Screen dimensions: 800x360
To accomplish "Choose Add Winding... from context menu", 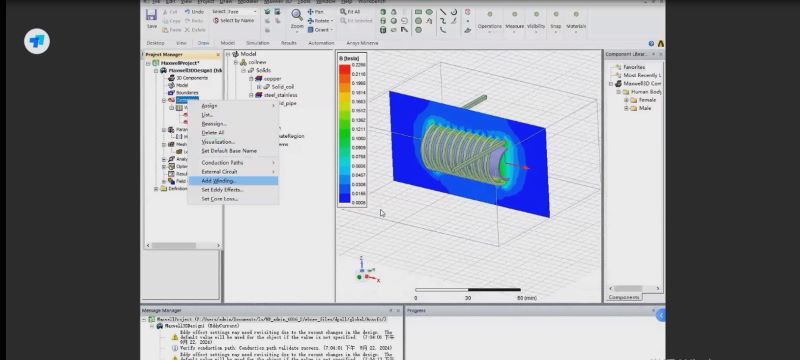I will coord(233,181).
